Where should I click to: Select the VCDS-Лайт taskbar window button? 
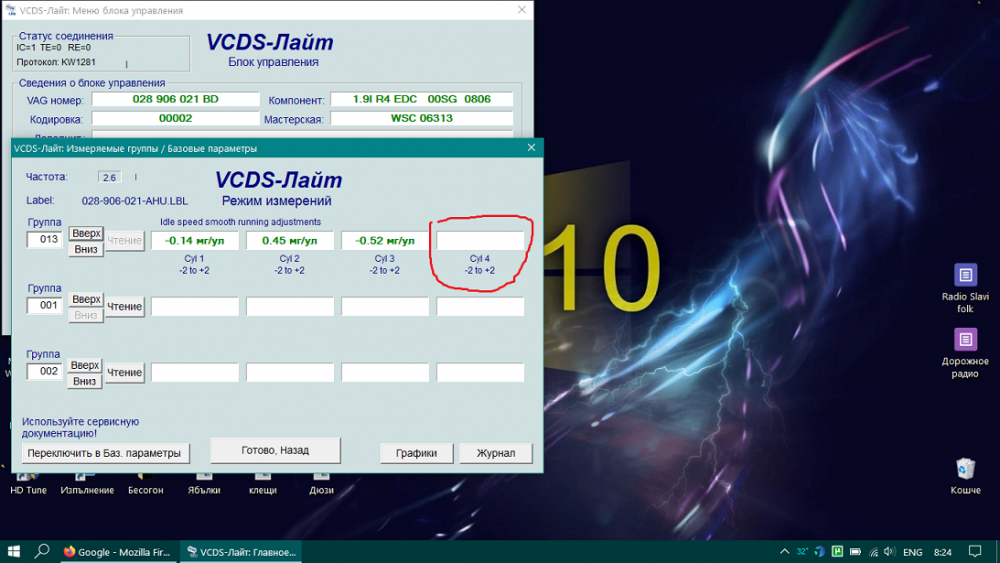241,552
